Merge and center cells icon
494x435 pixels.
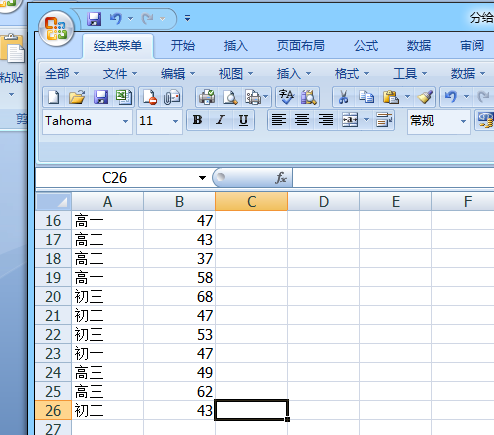point(350,120)
